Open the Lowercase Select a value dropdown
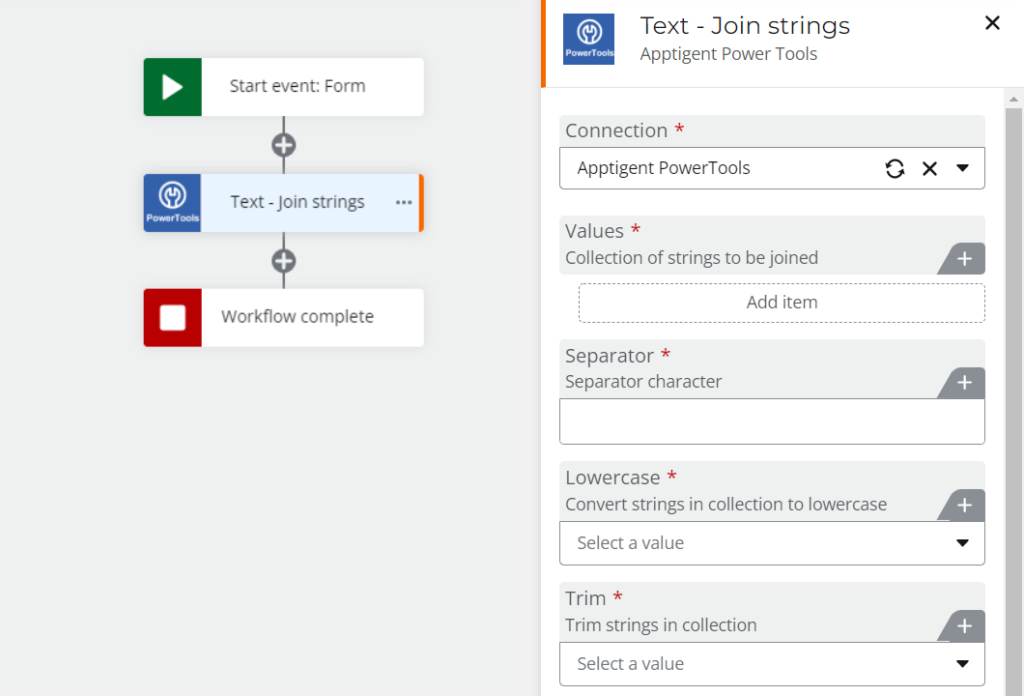Image resolution: width=1024 pixels, height=696 pixels. click(x=772, y=543)
